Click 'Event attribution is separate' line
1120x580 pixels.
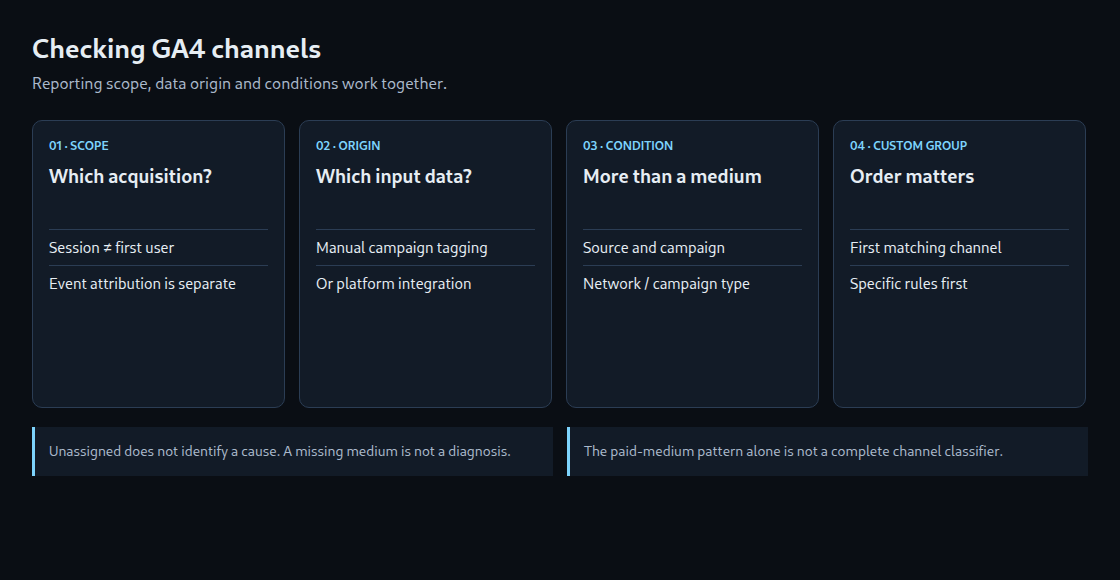(x=142, y=284)
